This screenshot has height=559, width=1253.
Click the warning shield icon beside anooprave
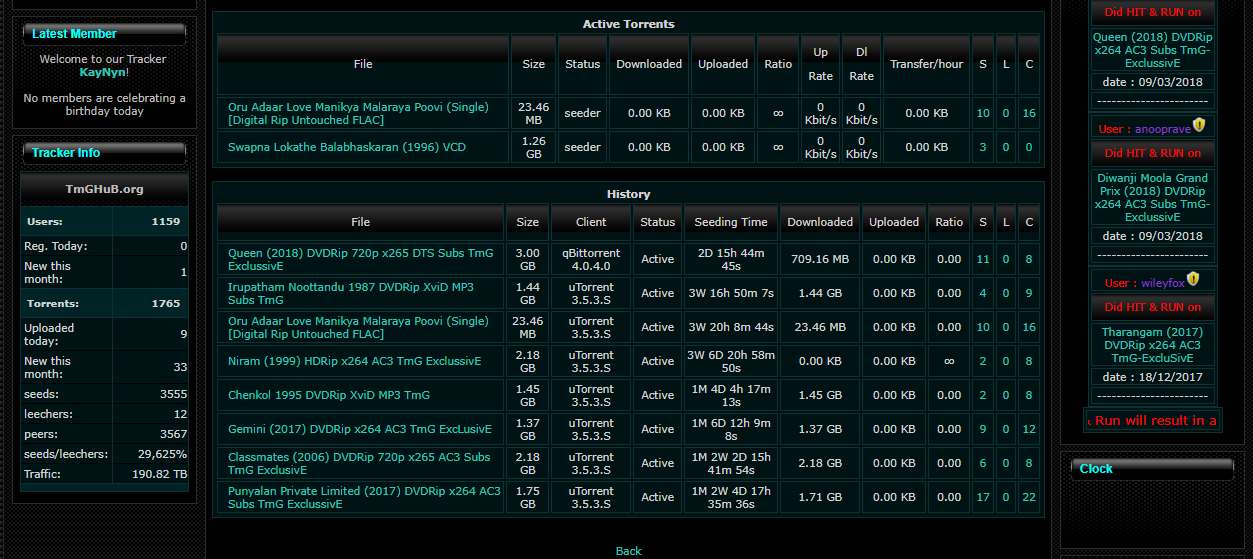pos(1199,126)
